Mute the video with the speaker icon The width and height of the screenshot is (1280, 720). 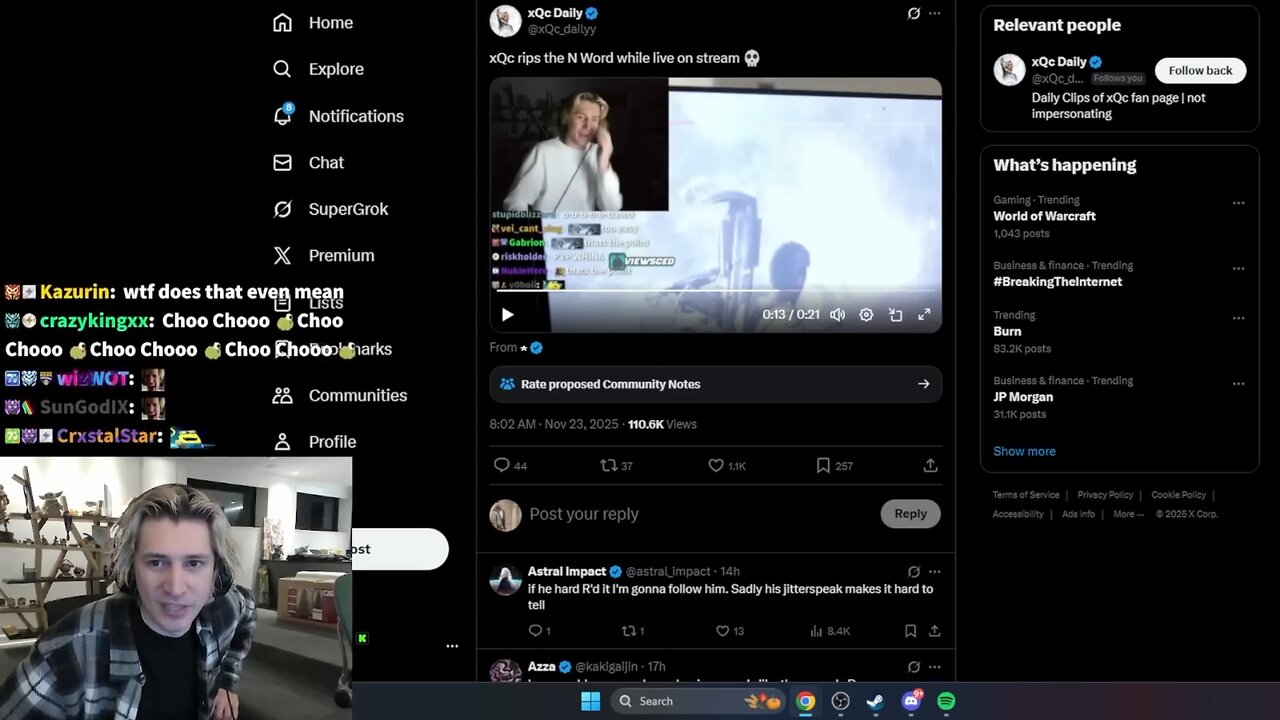tap(837, 315)
